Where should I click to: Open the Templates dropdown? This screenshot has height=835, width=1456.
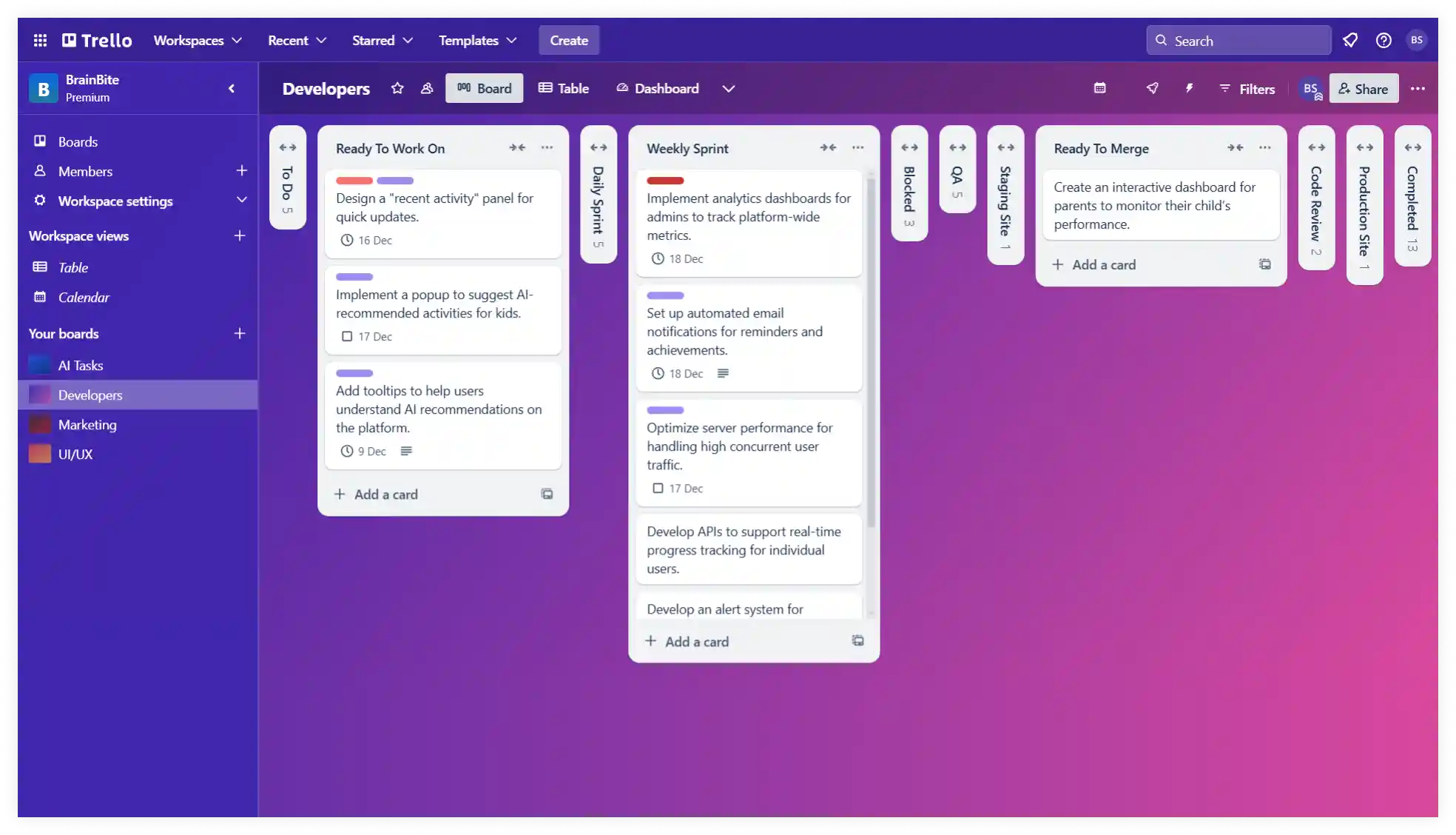pyautogui.click(x=477, y=40)
